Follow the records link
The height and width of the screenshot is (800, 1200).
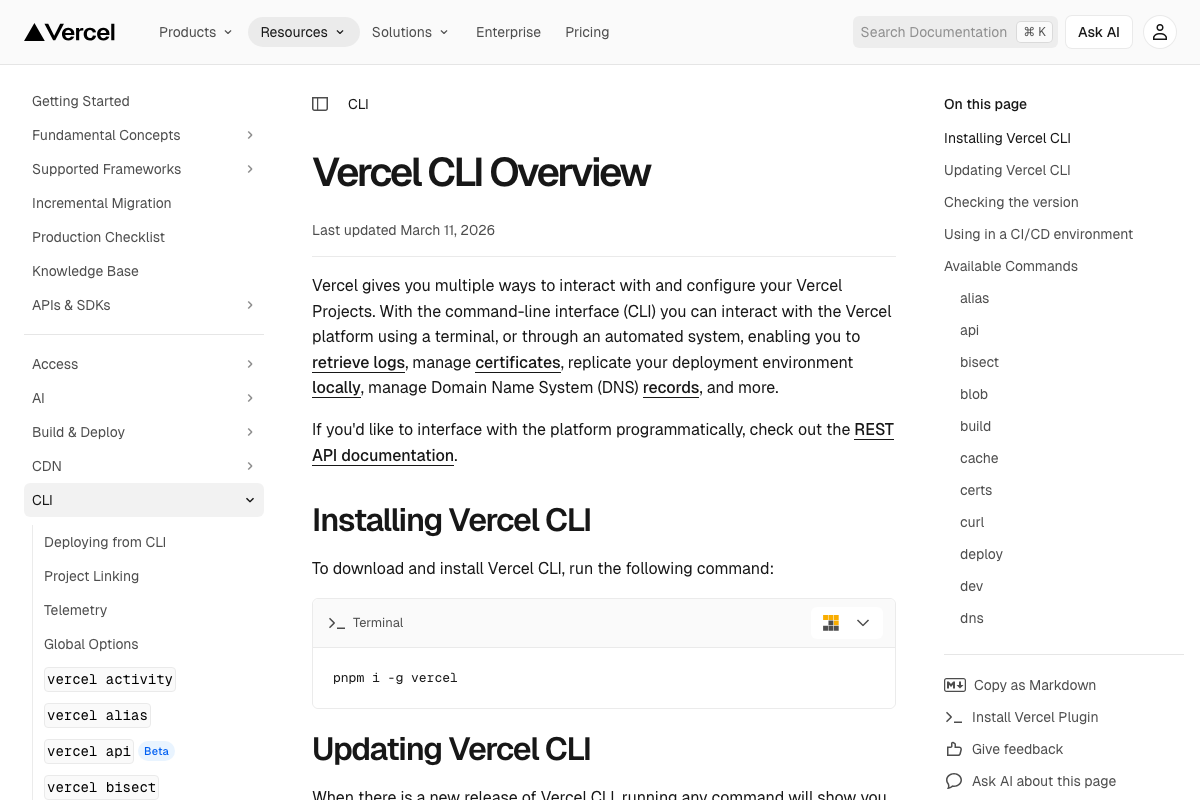(671, 387)
